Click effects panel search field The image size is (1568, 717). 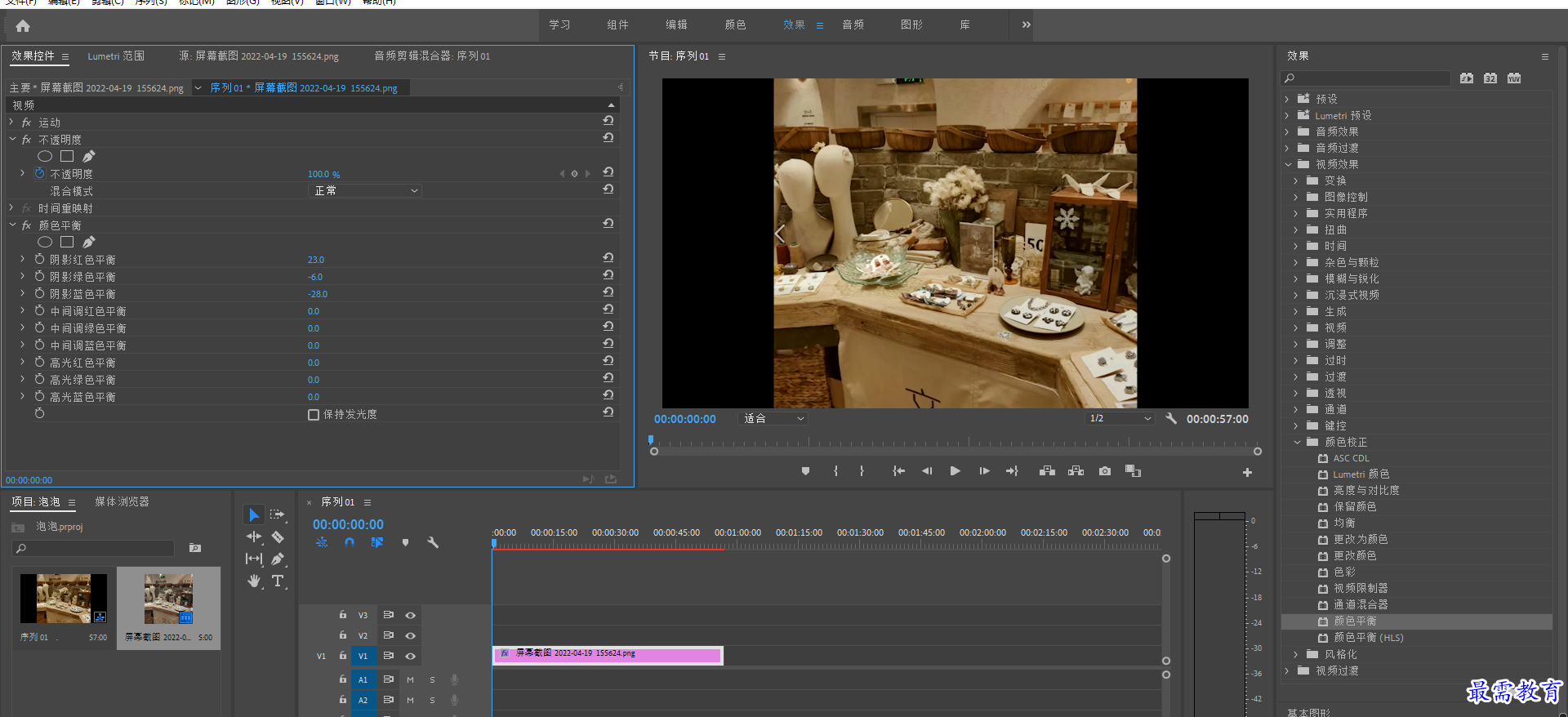[1365, 78]
